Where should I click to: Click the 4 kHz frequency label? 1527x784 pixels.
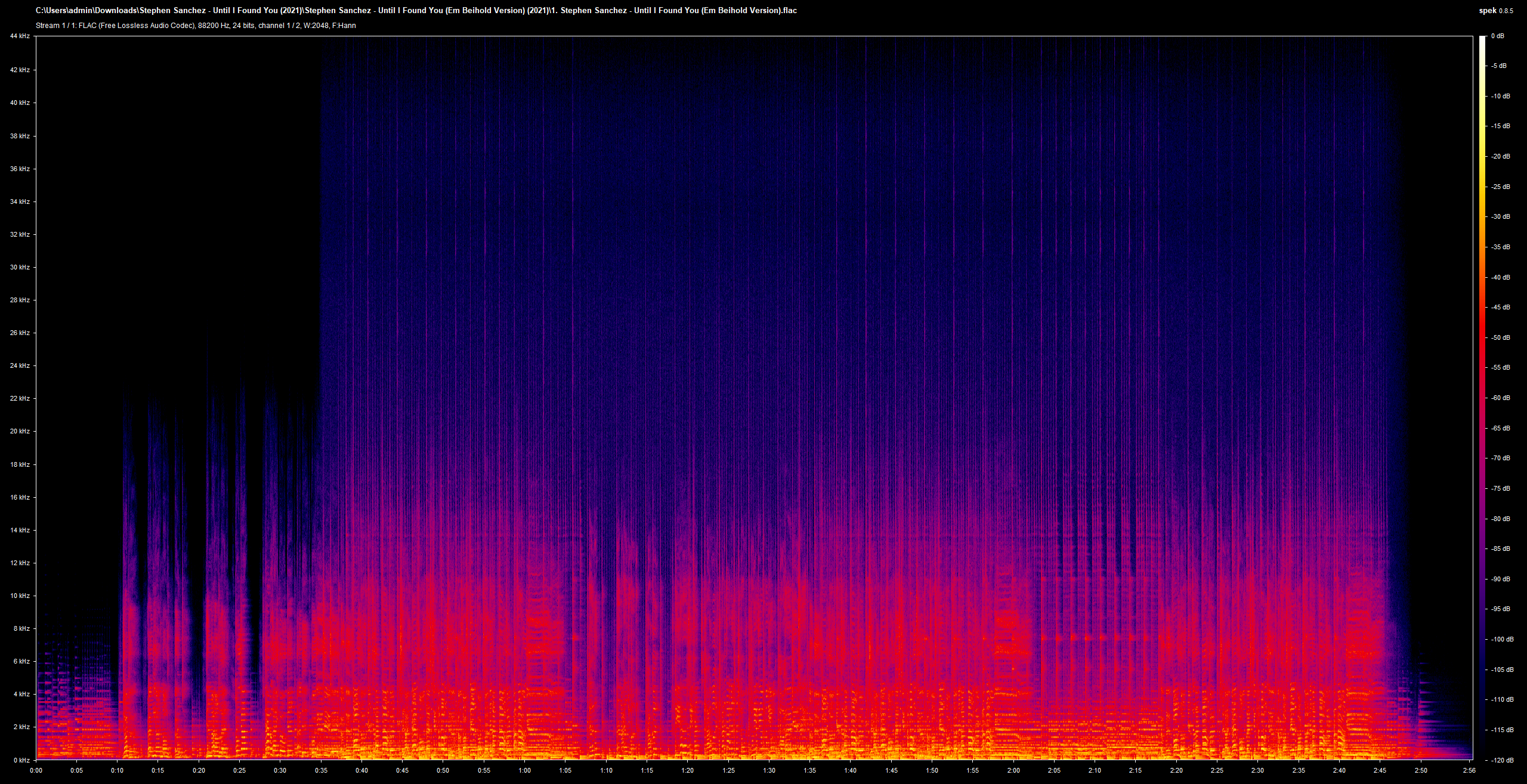click(x=21, y=694)
